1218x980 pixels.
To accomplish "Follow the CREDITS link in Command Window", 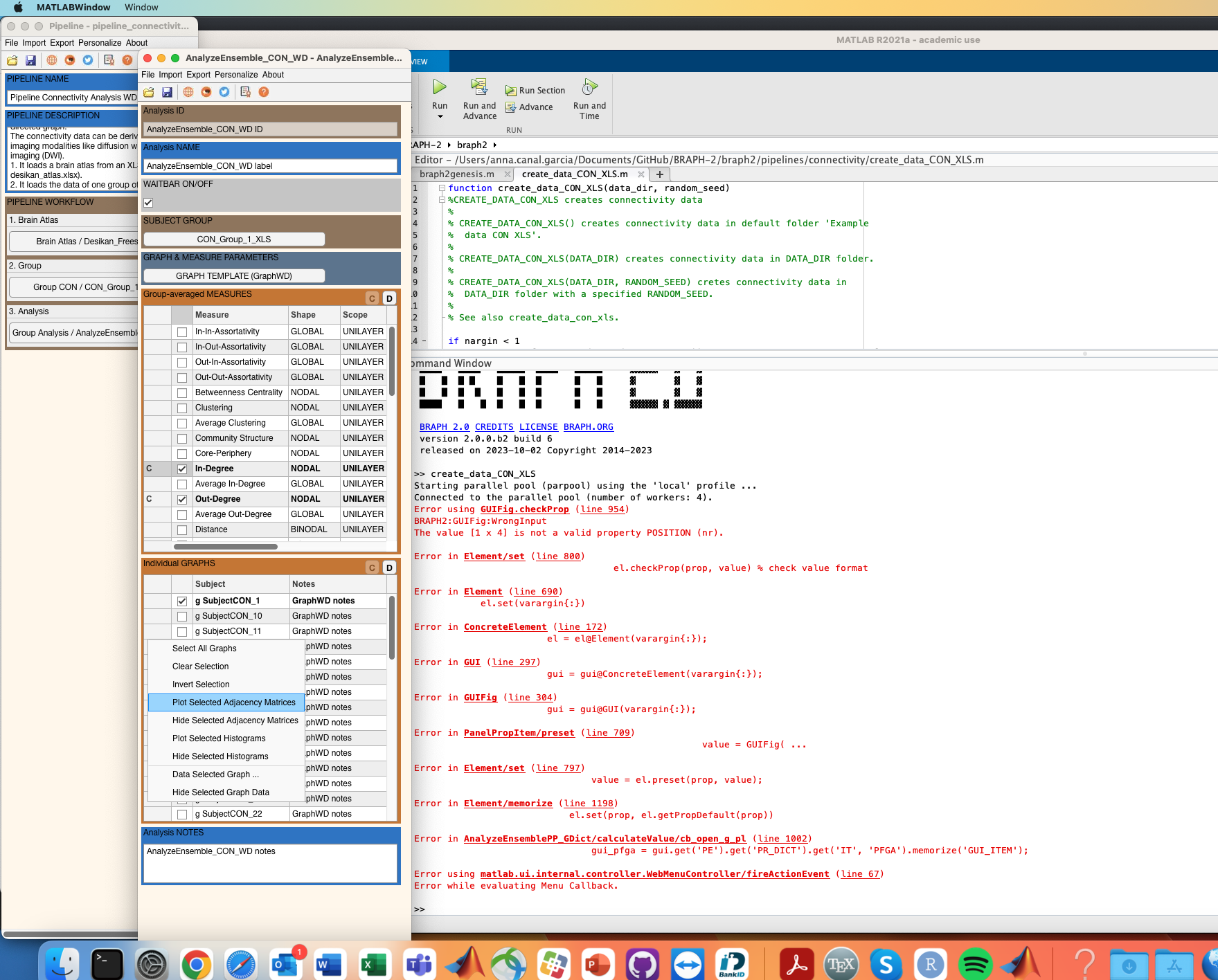I will [494, 426].
